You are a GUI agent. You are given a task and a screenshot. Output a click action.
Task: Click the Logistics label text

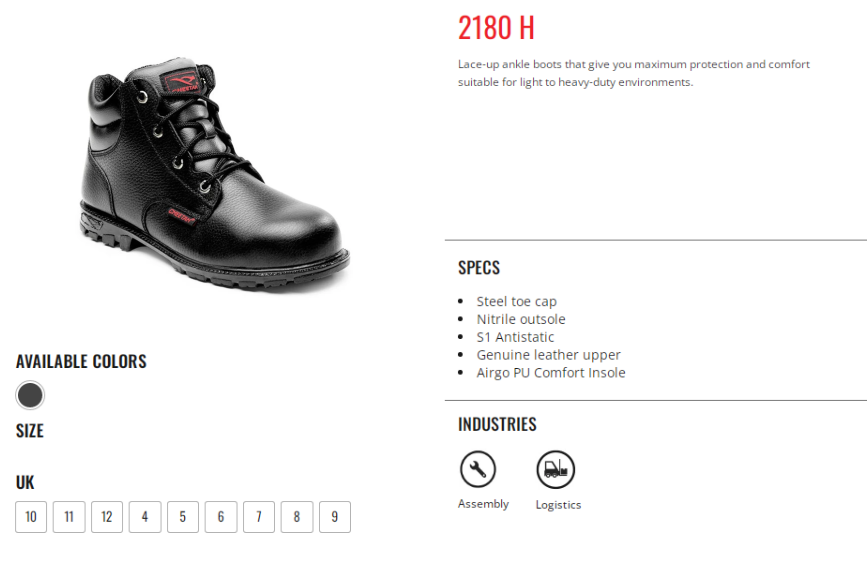tap(558, 505)
